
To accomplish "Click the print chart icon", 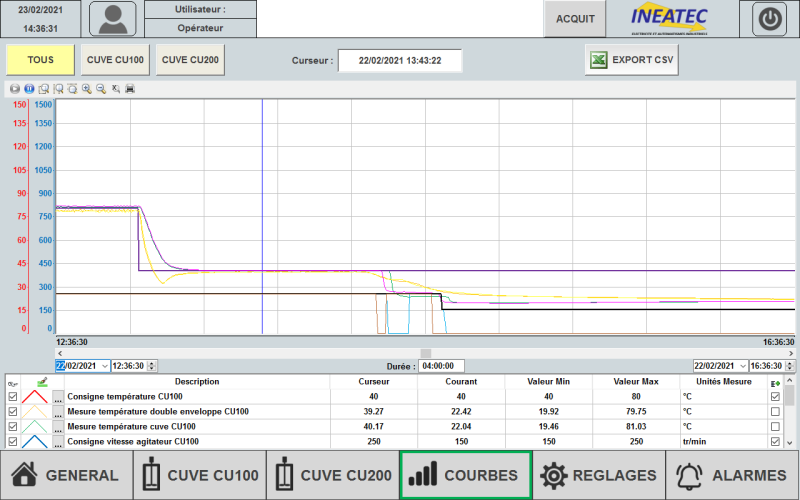I will coord(130,89).
